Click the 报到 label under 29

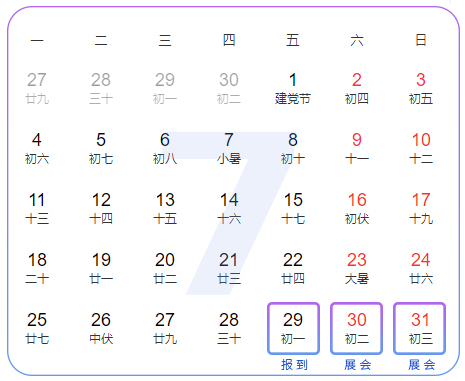(294, 365)
